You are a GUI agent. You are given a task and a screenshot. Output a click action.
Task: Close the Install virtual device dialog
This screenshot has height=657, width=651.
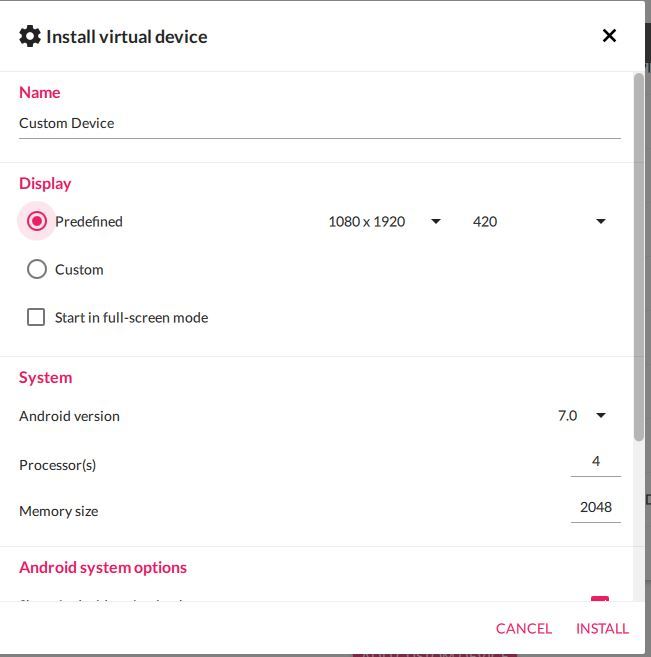609,36
